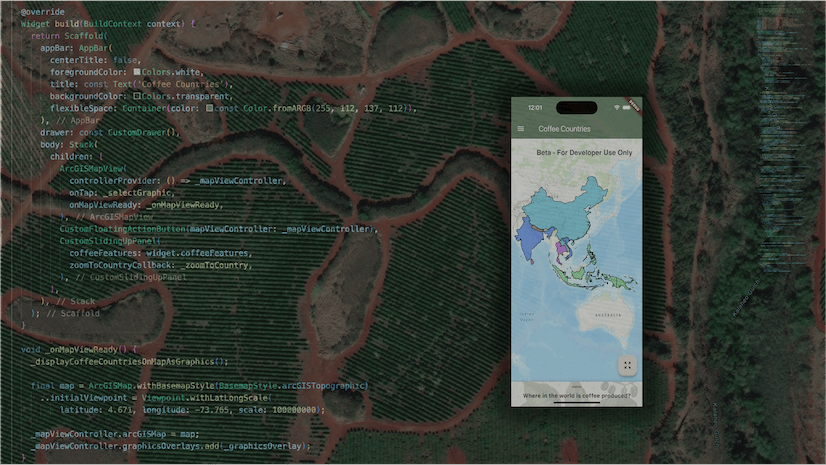Open the 'Where in the world' sliding panel

pos(576,395)
